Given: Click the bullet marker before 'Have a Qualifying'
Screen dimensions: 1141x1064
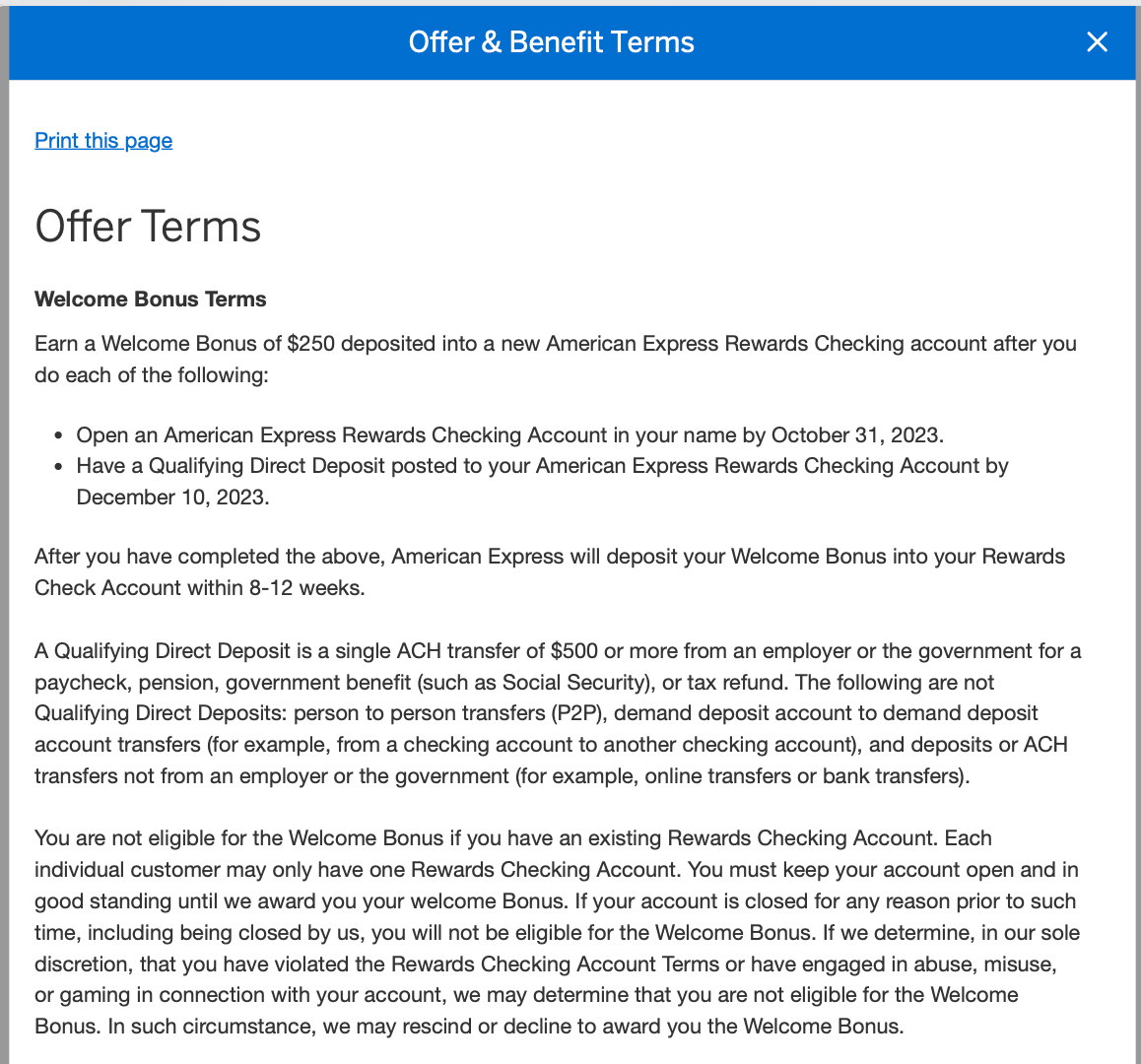Looking at the screenshot, I should tap(59, 467).
